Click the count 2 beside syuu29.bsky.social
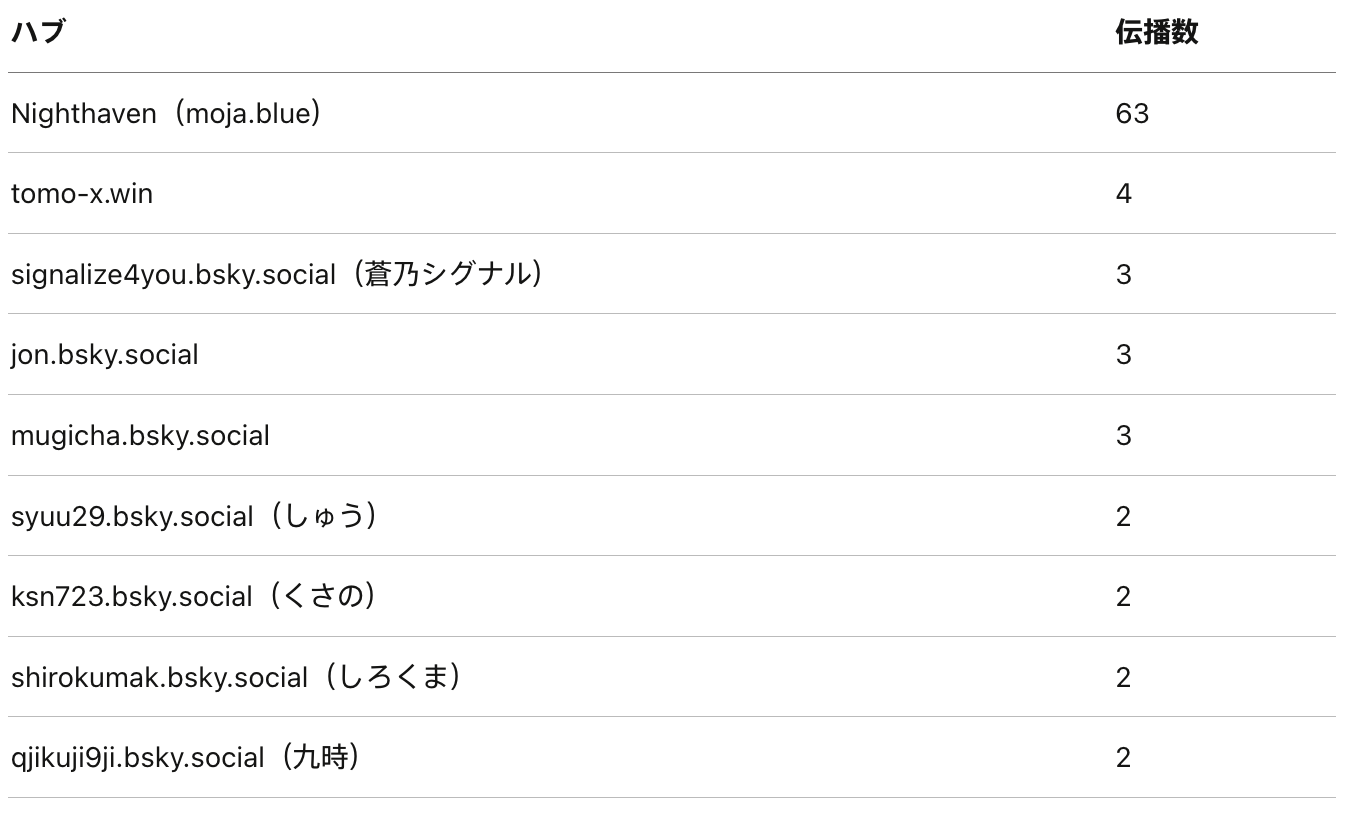Image resolution: width=1346 pixels, height=814 pixels. (1124, 517)
